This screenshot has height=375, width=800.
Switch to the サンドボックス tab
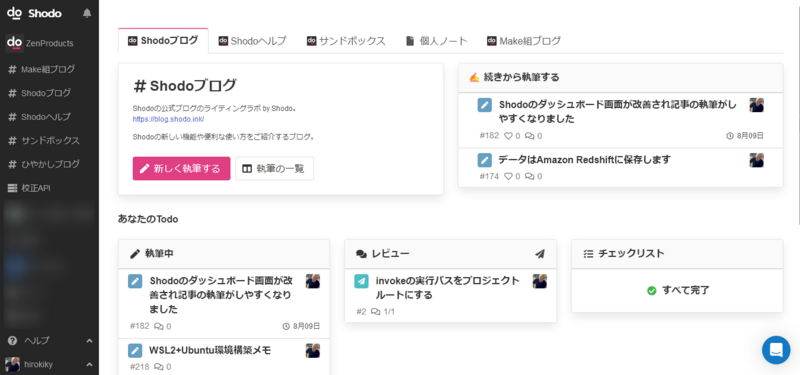346,41
